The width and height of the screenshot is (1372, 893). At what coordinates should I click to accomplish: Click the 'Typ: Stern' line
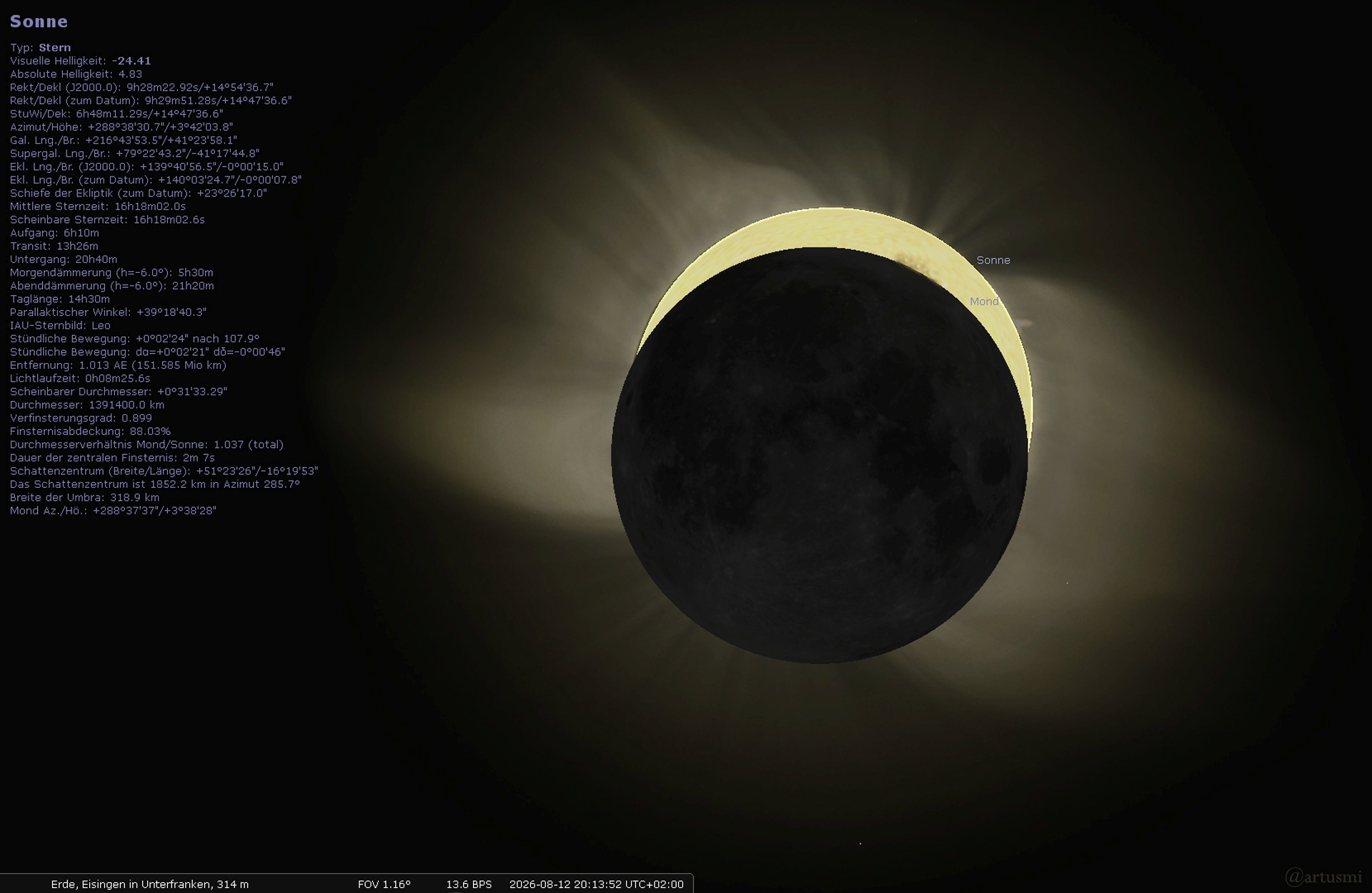[40, 48]
